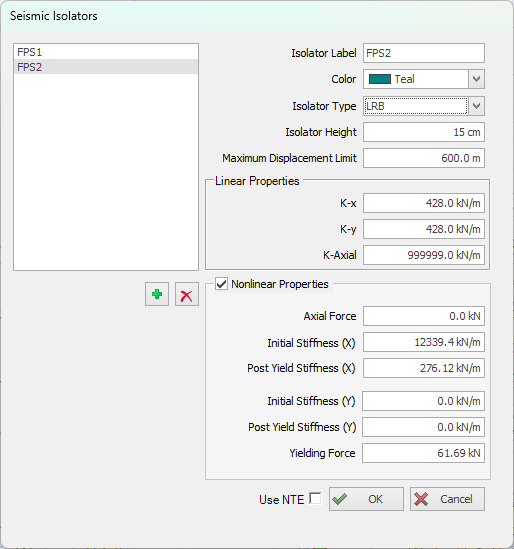Click the LRB isolator type combo box

pyautogui.click(x=416, y=106)
